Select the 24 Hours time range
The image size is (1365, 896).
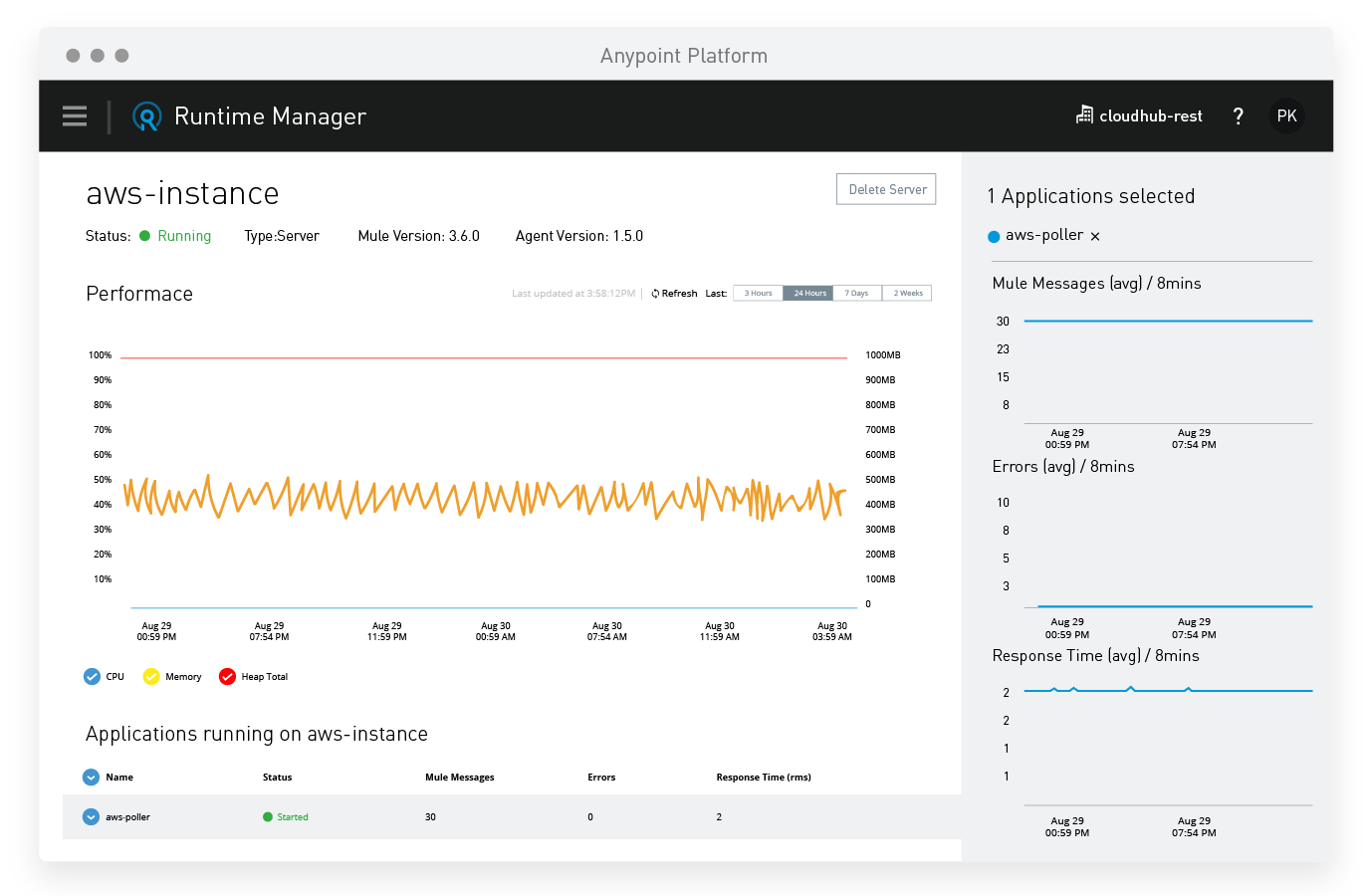(808, 293)
